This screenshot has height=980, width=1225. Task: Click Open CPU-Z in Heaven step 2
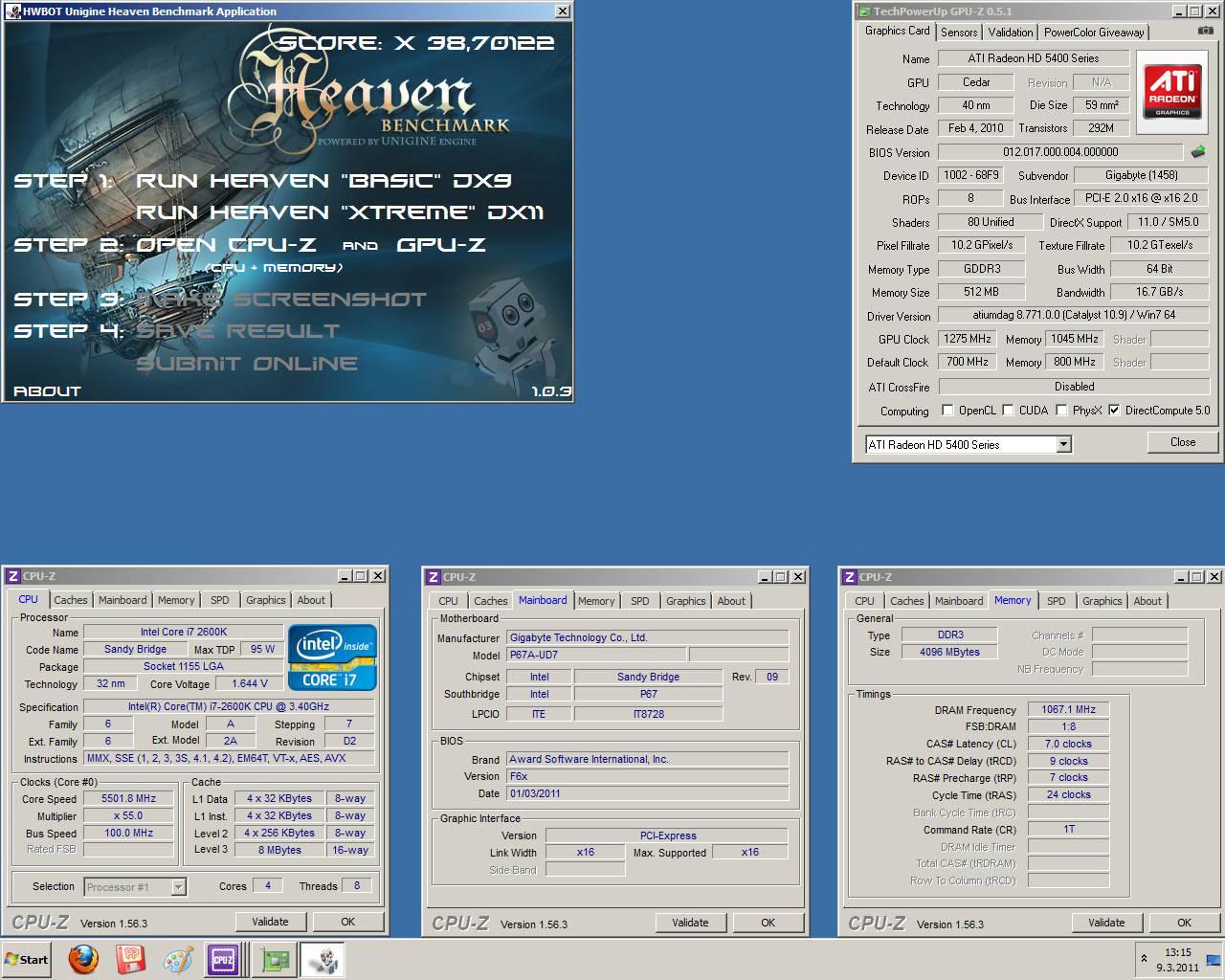(x=227, y=245)
